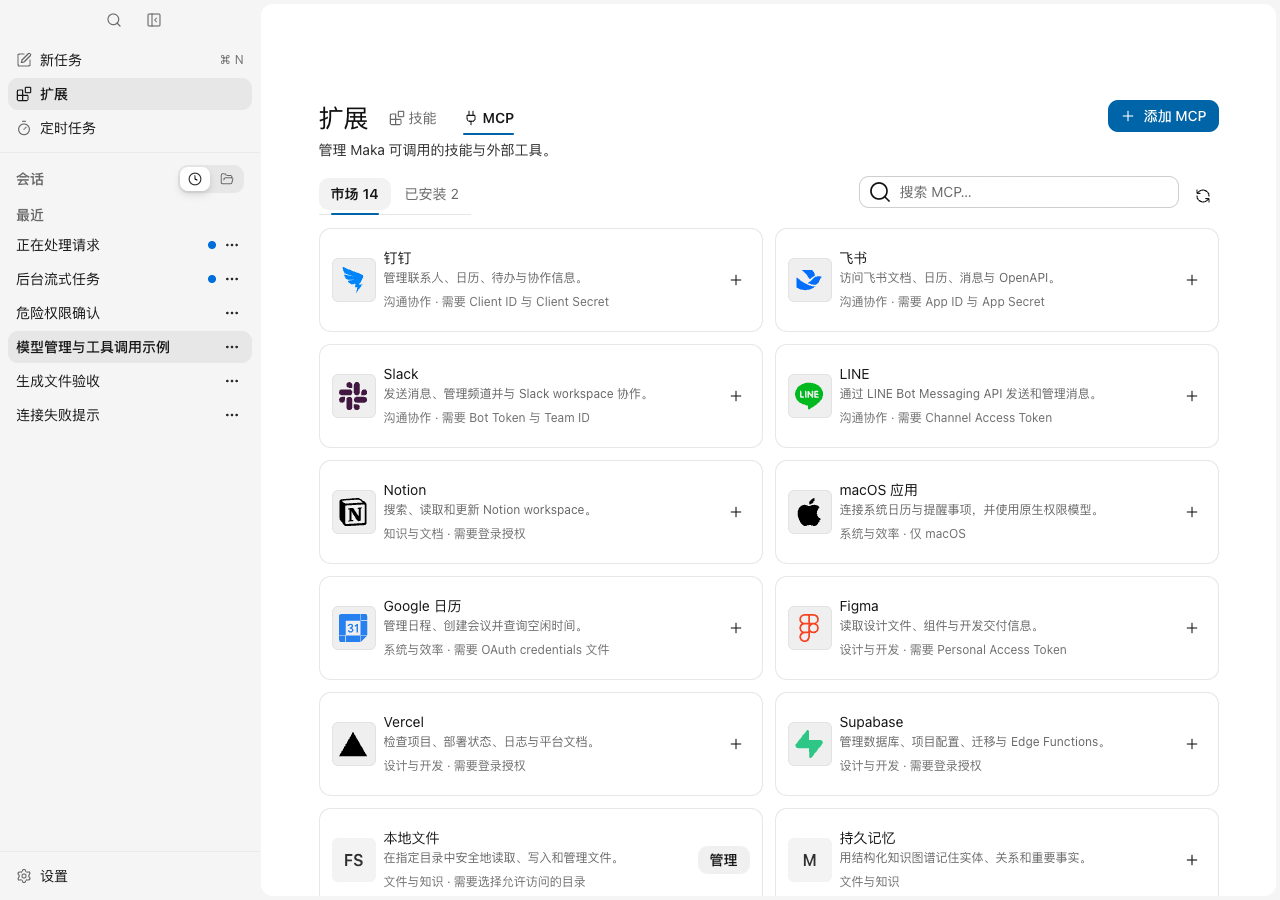The height and width of the screenshot is (900, 1280).
Task: Open more options for 生成文件验收
Action: point(232,381)
